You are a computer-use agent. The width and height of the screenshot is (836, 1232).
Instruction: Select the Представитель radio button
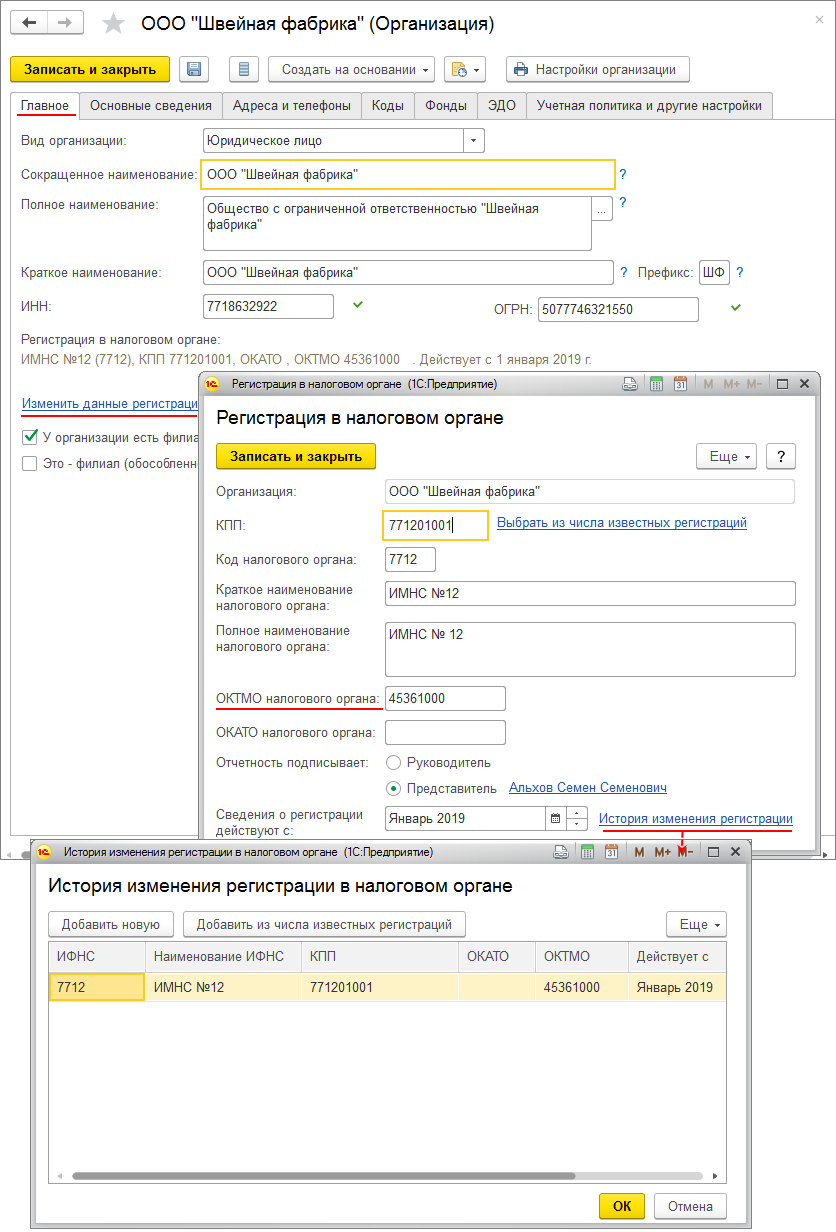coord(394,788)
